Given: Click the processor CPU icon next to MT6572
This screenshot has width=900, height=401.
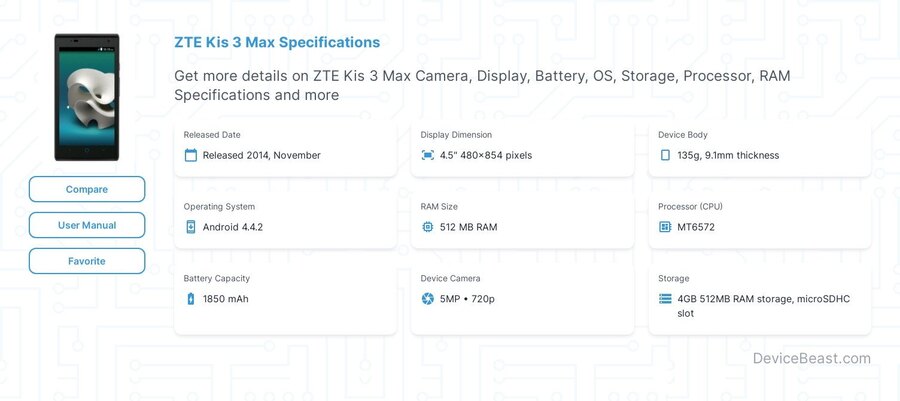Looking at the screenshot, I should tap(665, 227).
